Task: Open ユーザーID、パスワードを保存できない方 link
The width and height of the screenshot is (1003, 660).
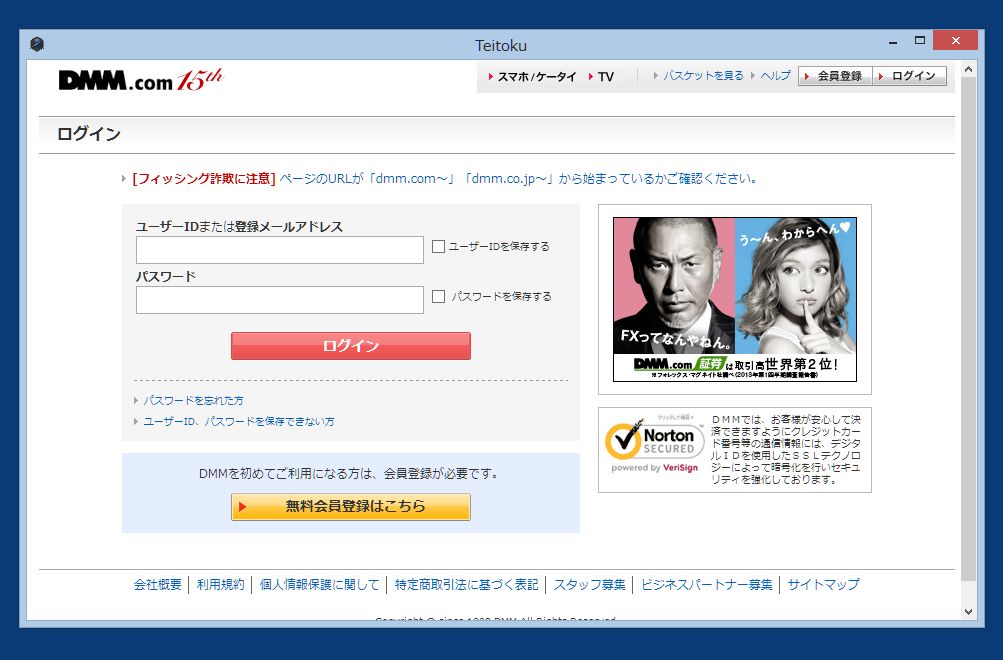Action: coord(239,421)
